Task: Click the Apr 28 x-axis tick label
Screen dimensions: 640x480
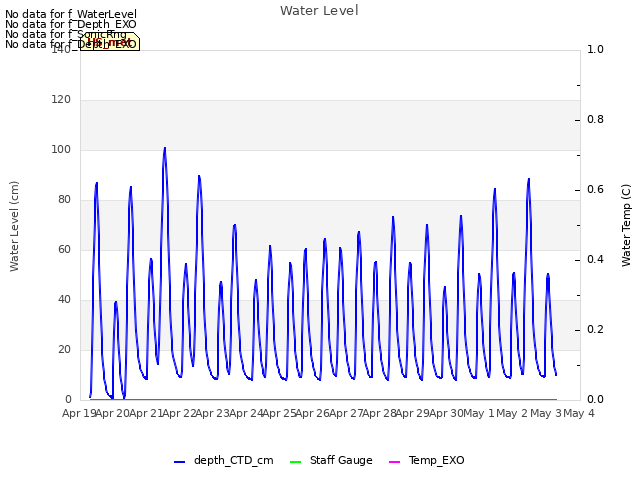Action: pos(379,413)
